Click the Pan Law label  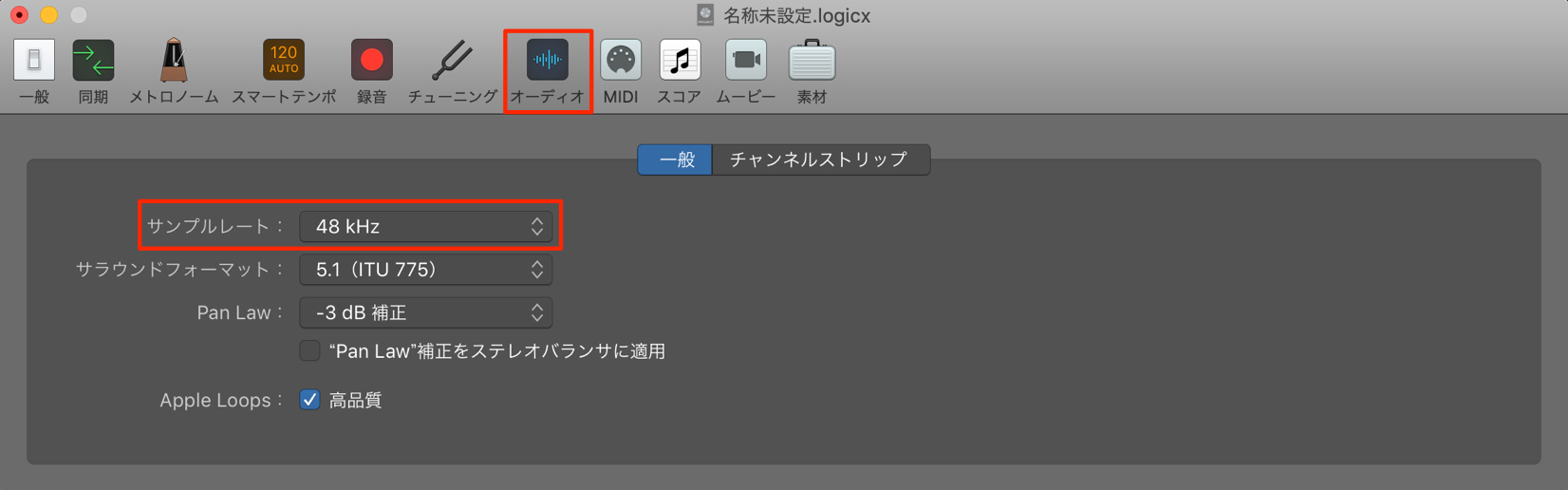click(x=239, y=312)
